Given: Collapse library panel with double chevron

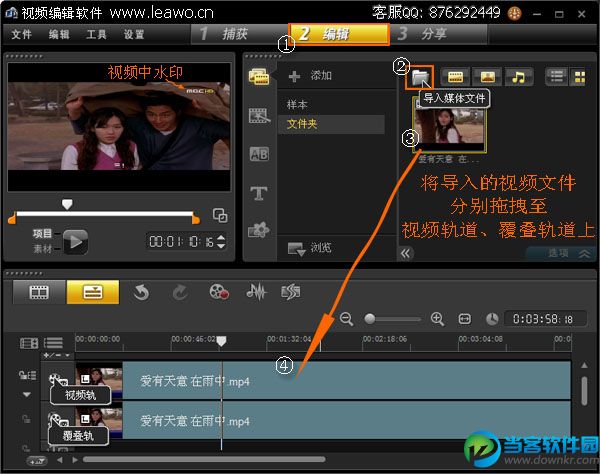Looking at the screenshot, I should click(x=406, y=254).
